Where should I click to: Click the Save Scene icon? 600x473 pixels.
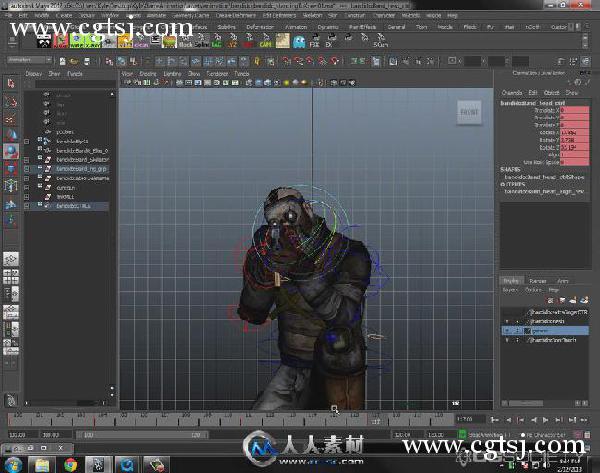point(87,61)
